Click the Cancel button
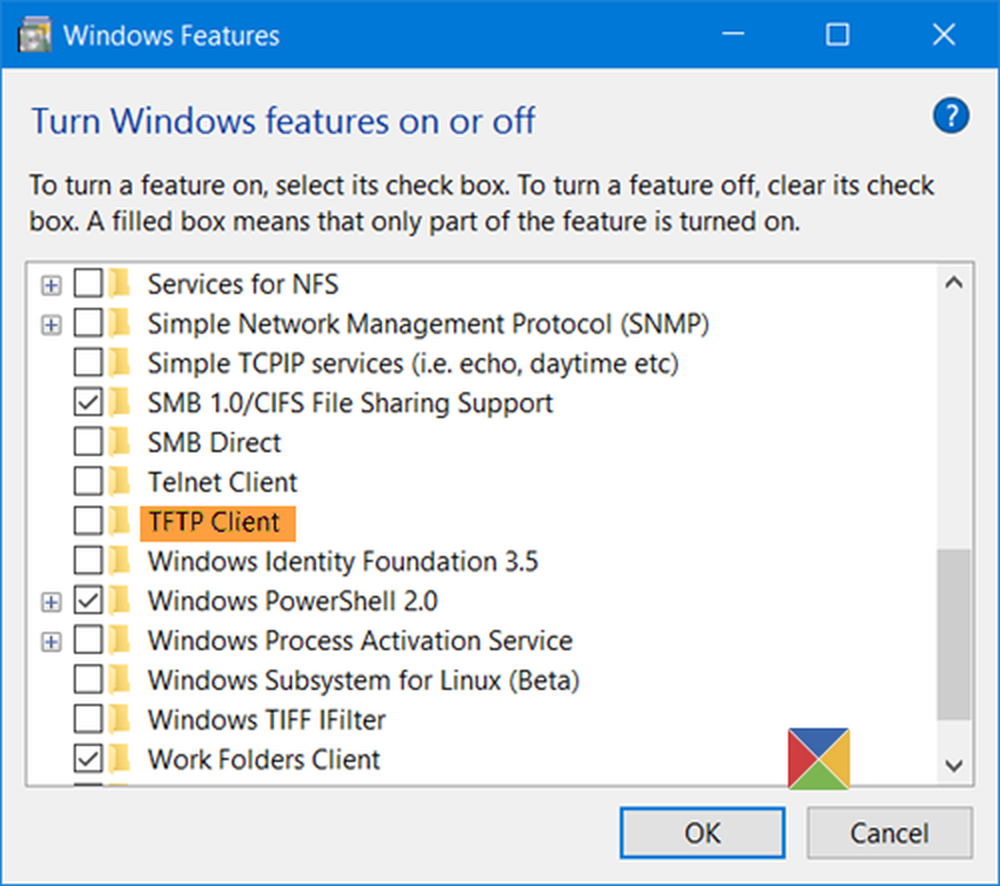The width and height of the screenshot is (1000, 886). point(889,833)
